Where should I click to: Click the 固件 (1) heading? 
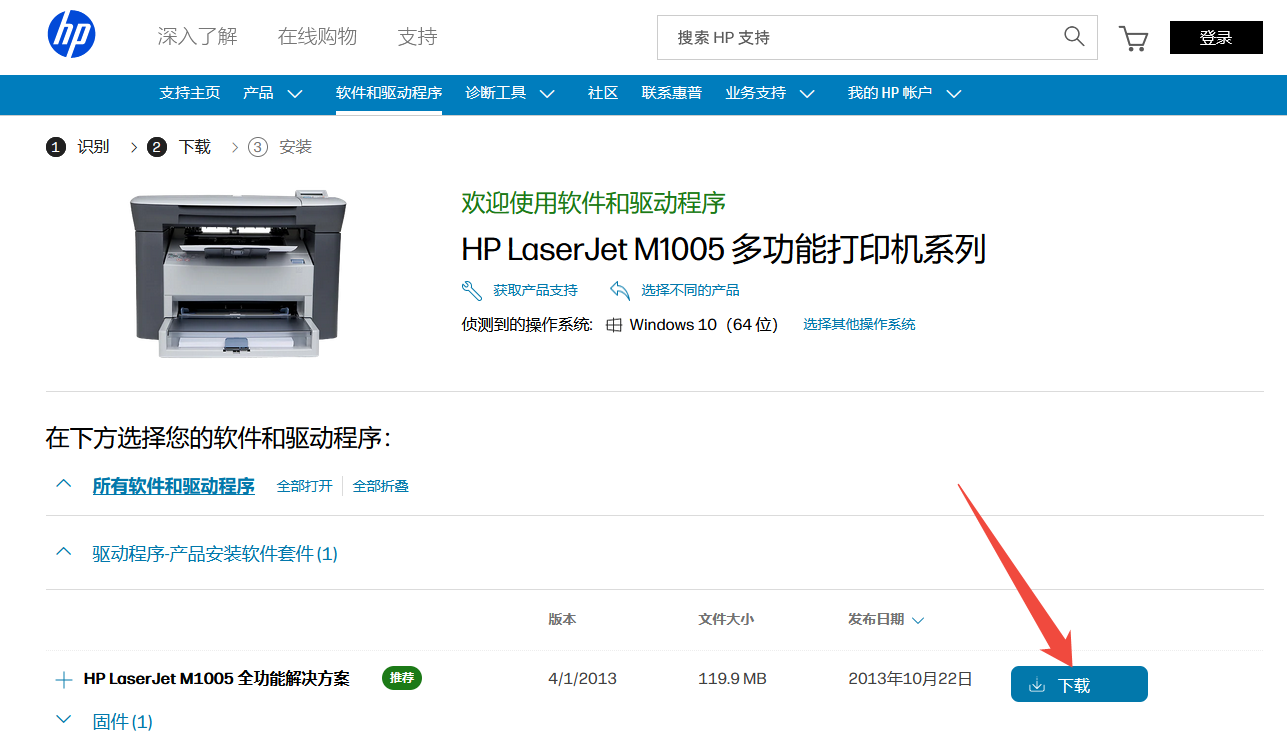pos(122,721)
